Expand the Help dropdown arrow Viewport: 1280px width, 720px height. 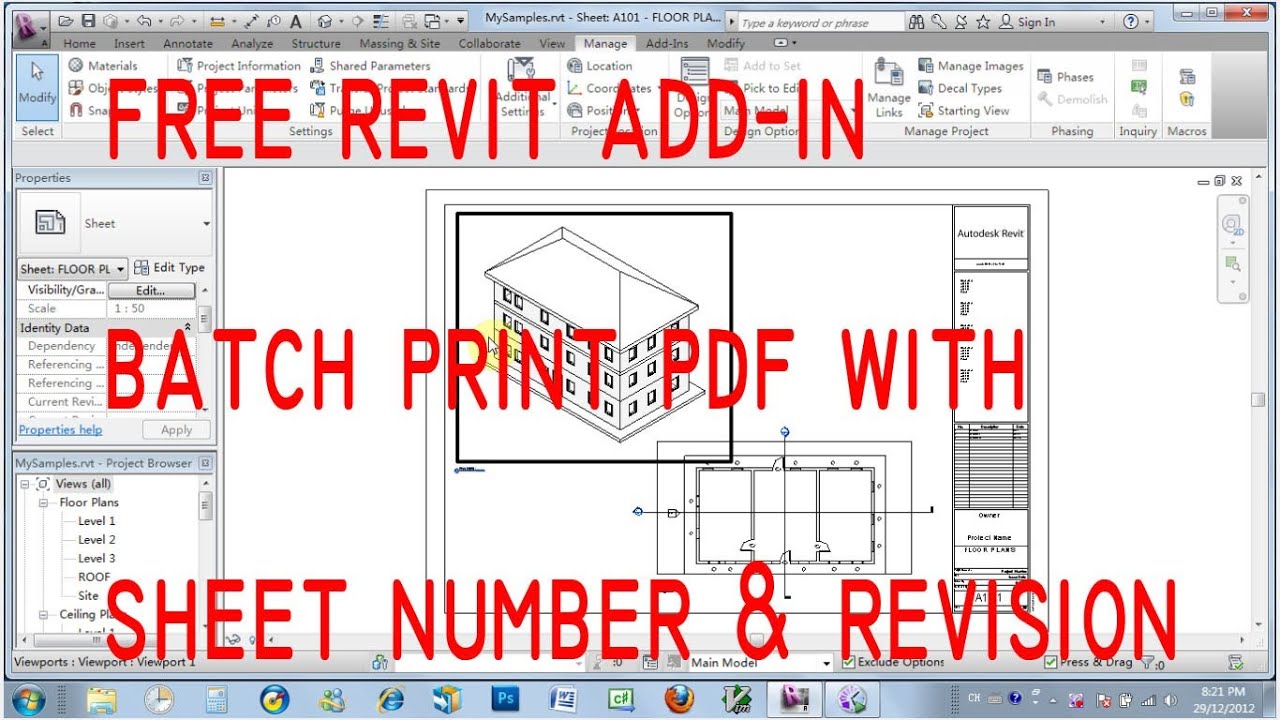[1149, 22]
